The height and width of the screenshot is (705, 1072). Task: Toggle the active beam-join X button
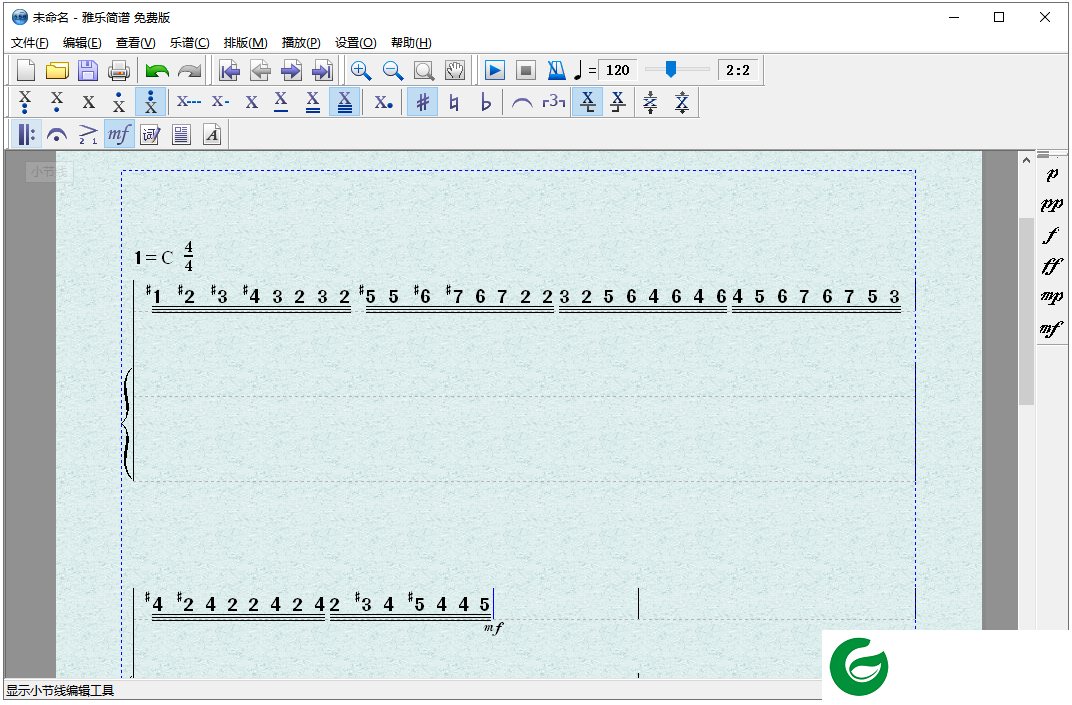[x=587, y=103]
